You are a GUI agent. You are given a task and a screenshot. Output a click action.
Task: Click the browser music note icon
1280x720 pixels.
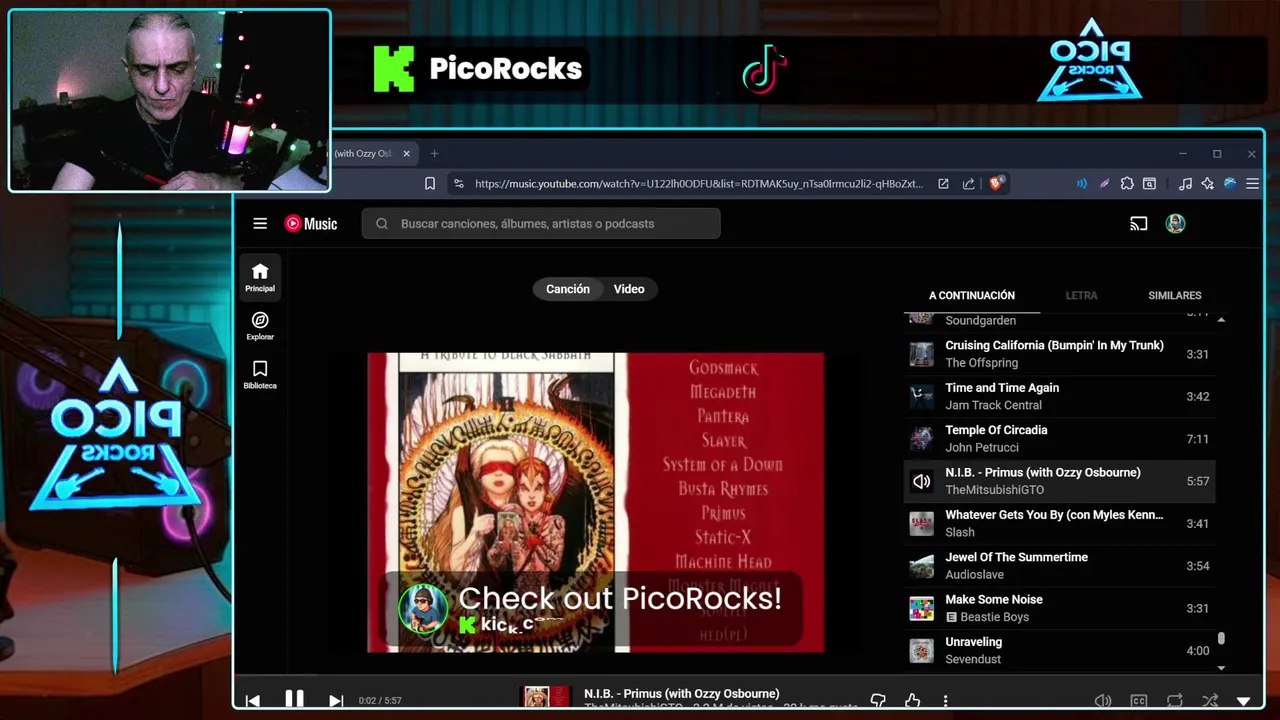coord(1185,184)
